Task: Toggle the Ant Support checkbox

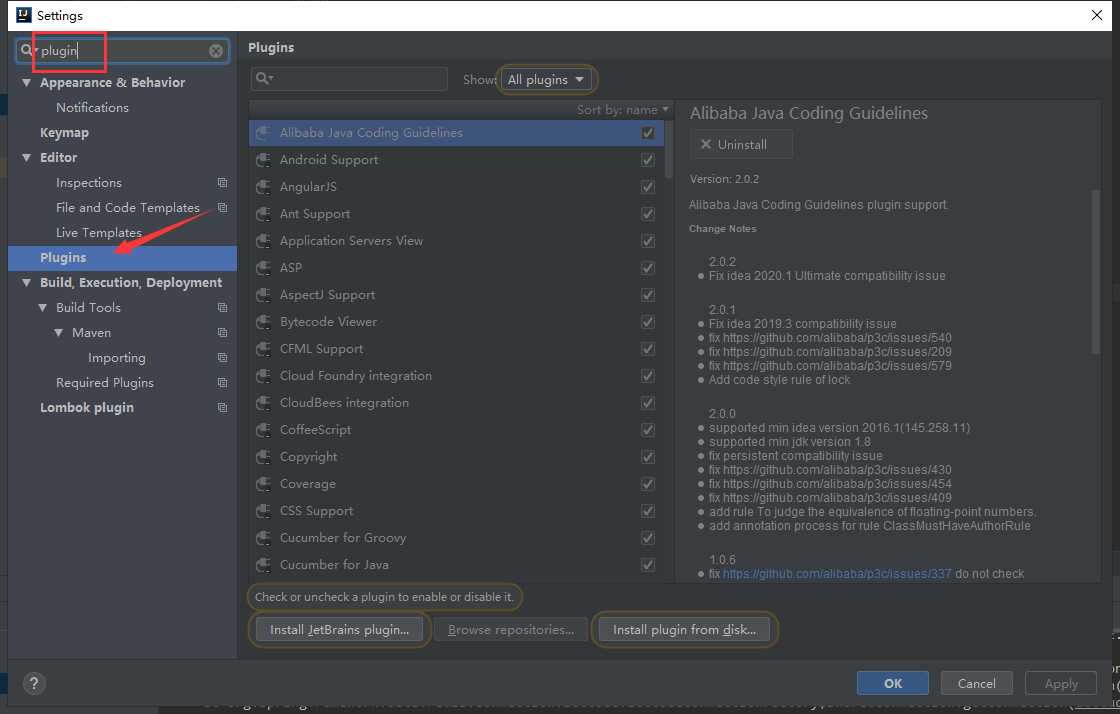Action: 648,214
